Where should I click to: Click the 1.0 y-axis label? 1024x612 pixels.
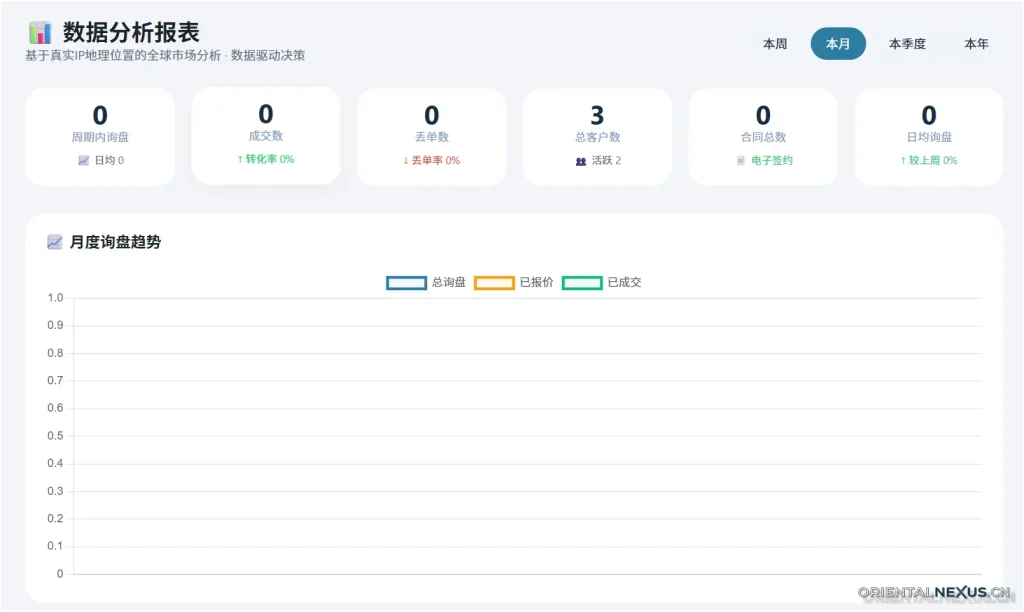56,298
